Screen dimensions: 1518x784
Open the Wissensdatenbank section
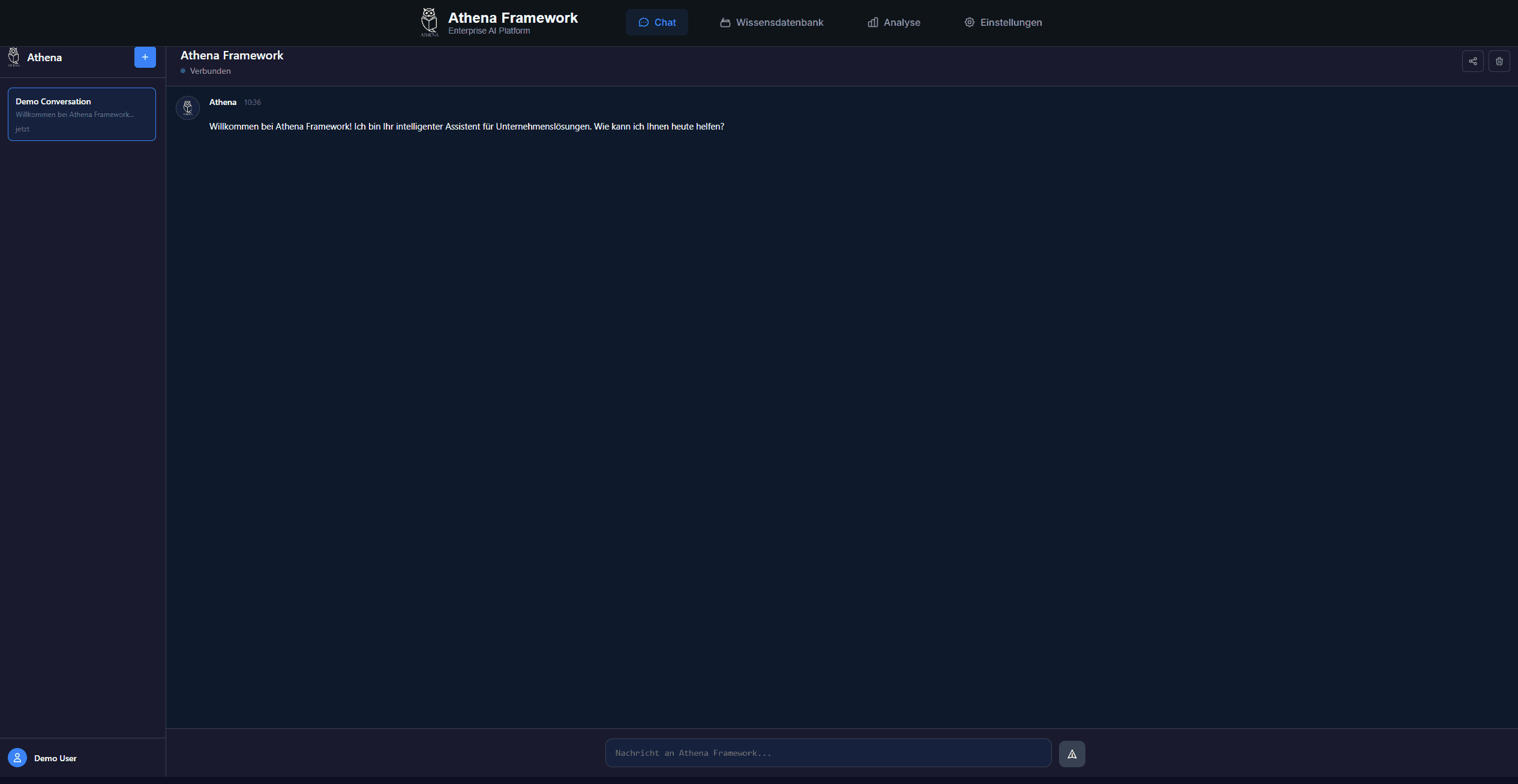(772, 22)
